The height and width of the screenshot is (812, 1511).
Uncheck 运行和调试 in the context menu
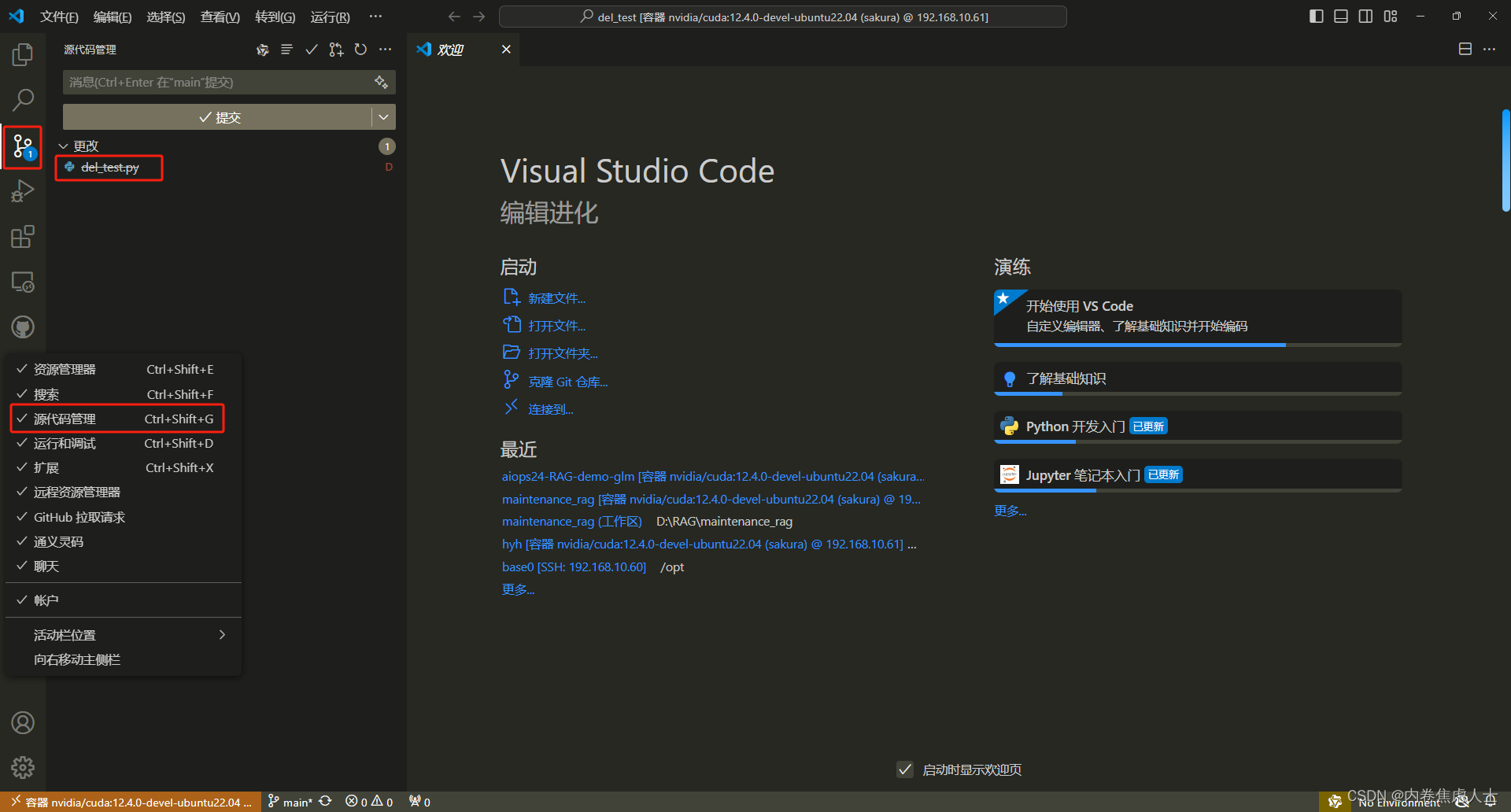pyautogui.click(x=124, y=443)
